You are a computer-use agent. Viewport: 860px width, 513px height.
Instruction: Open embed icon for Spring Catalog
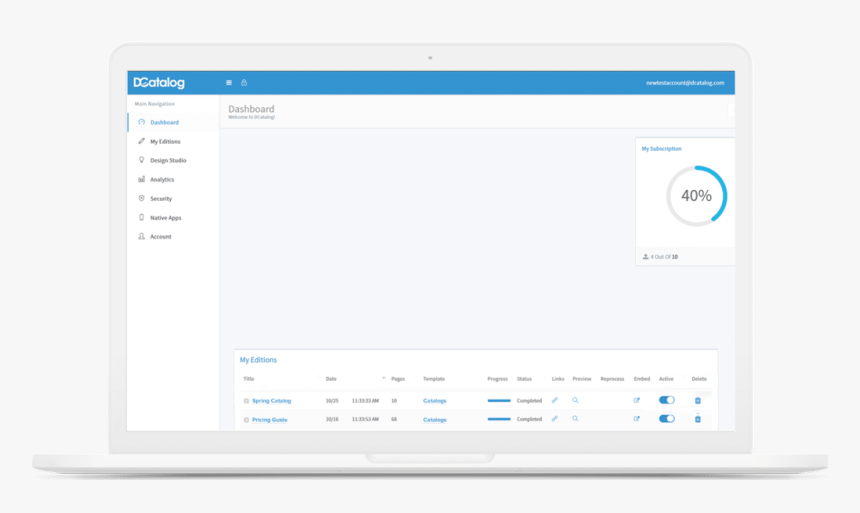[637, 401]
